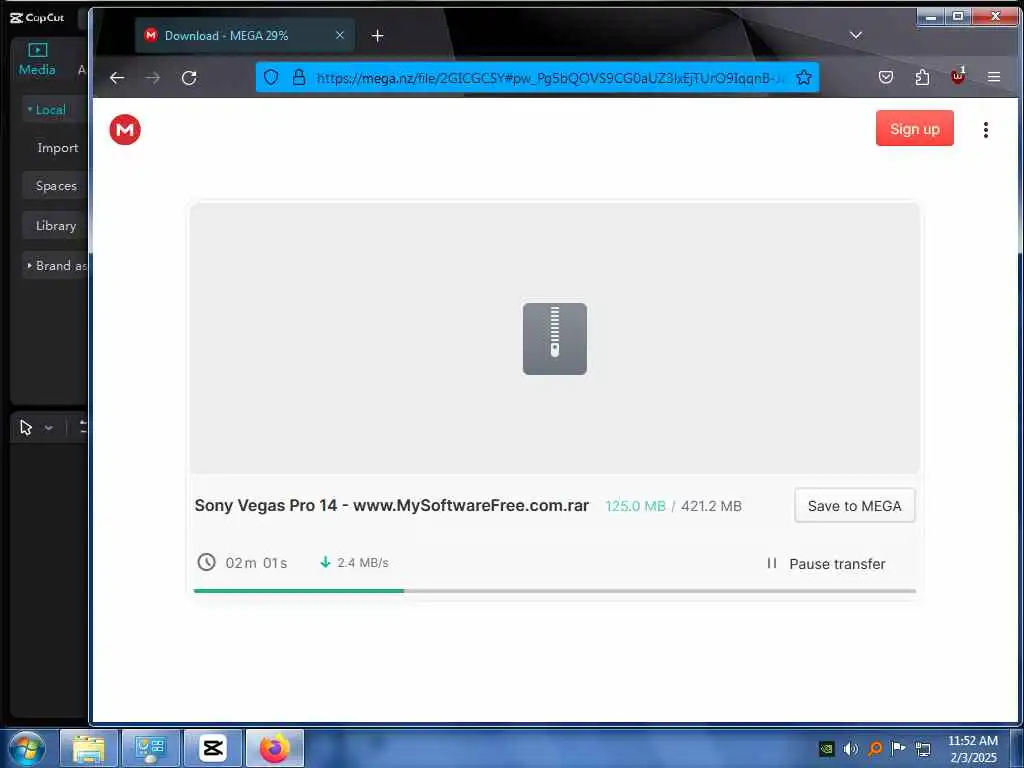Click the Sign up button
This screenshot has width=1024, height=768.
coord(914,129)
